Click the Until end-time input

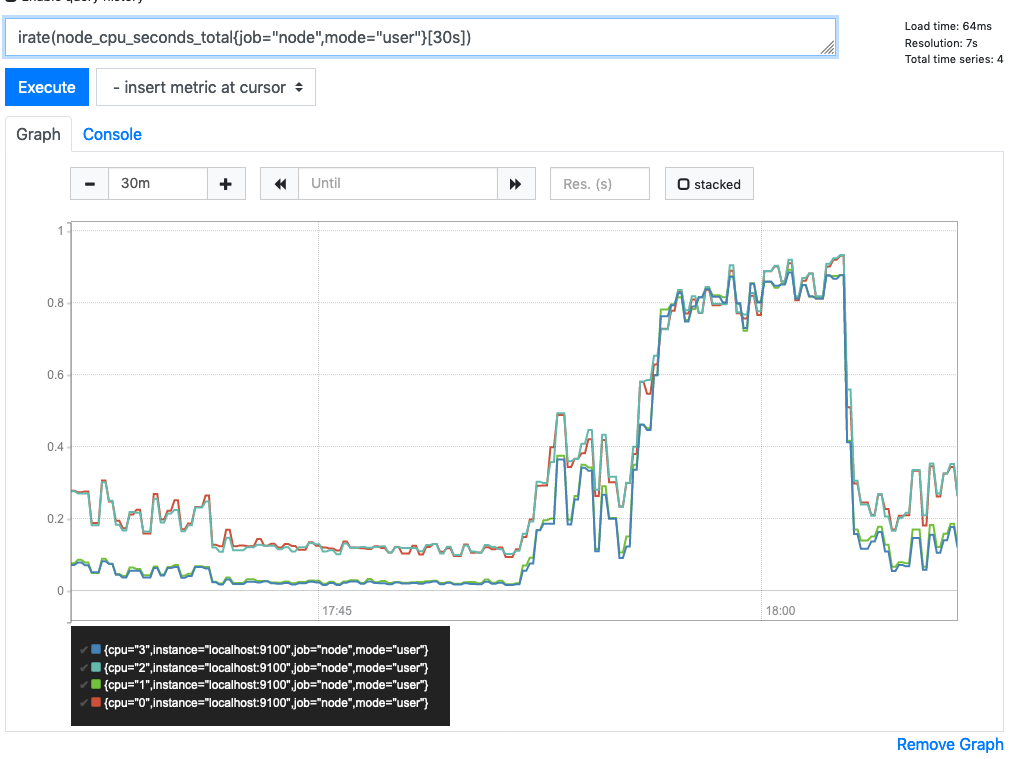coord(397,184)
